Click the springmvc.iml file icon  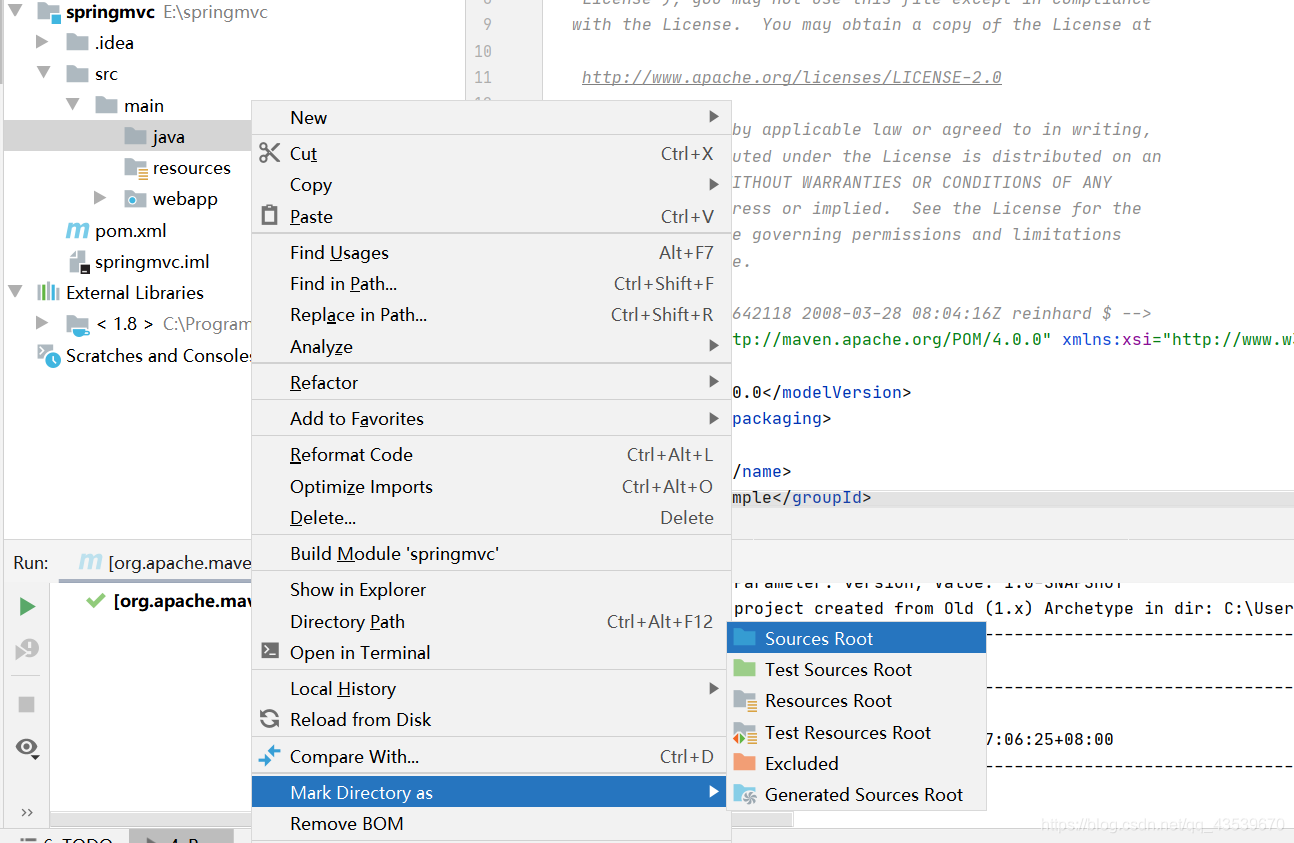(79, 262)
